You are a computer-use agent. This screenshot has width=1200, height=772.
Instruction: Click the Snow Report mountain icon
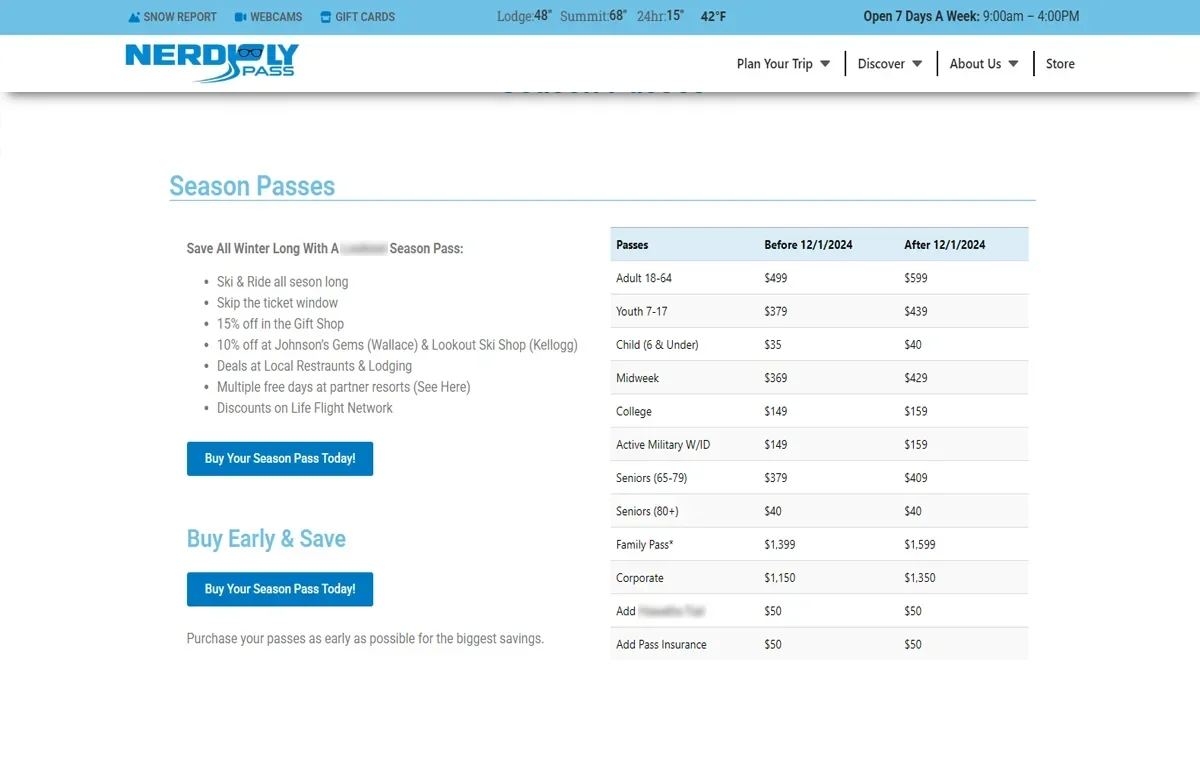pyautogui.click(x=134, y=17)
